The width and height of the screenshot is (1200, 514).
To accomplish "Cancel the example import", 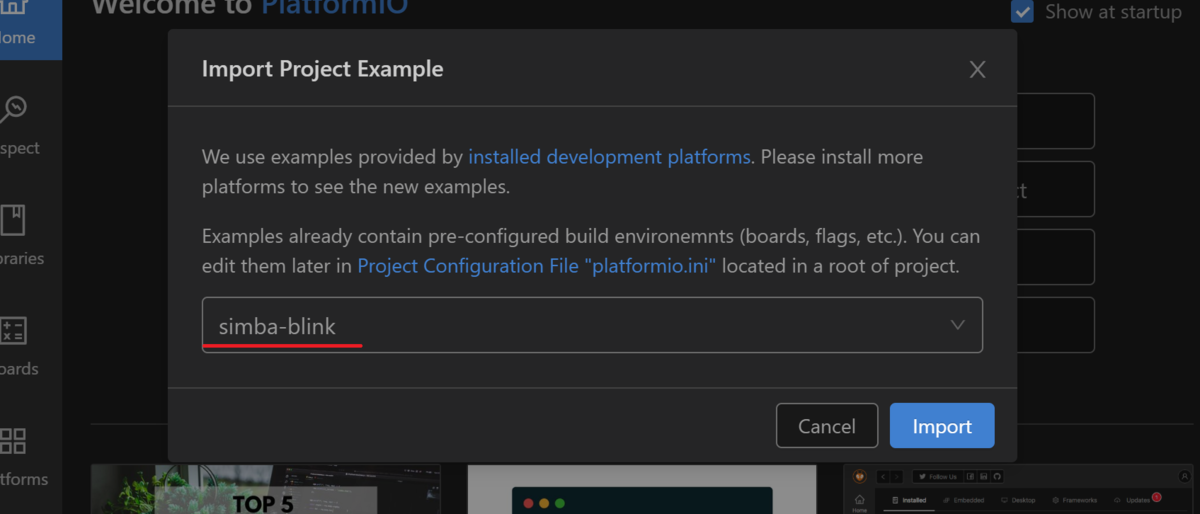I will [827, 426].
